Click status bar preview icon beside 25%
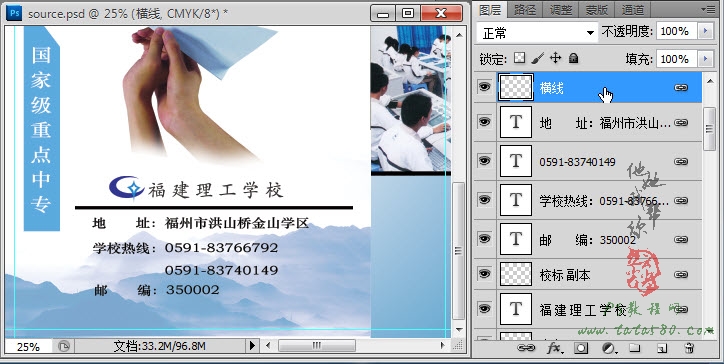724x364 pixels. point(64,346)
